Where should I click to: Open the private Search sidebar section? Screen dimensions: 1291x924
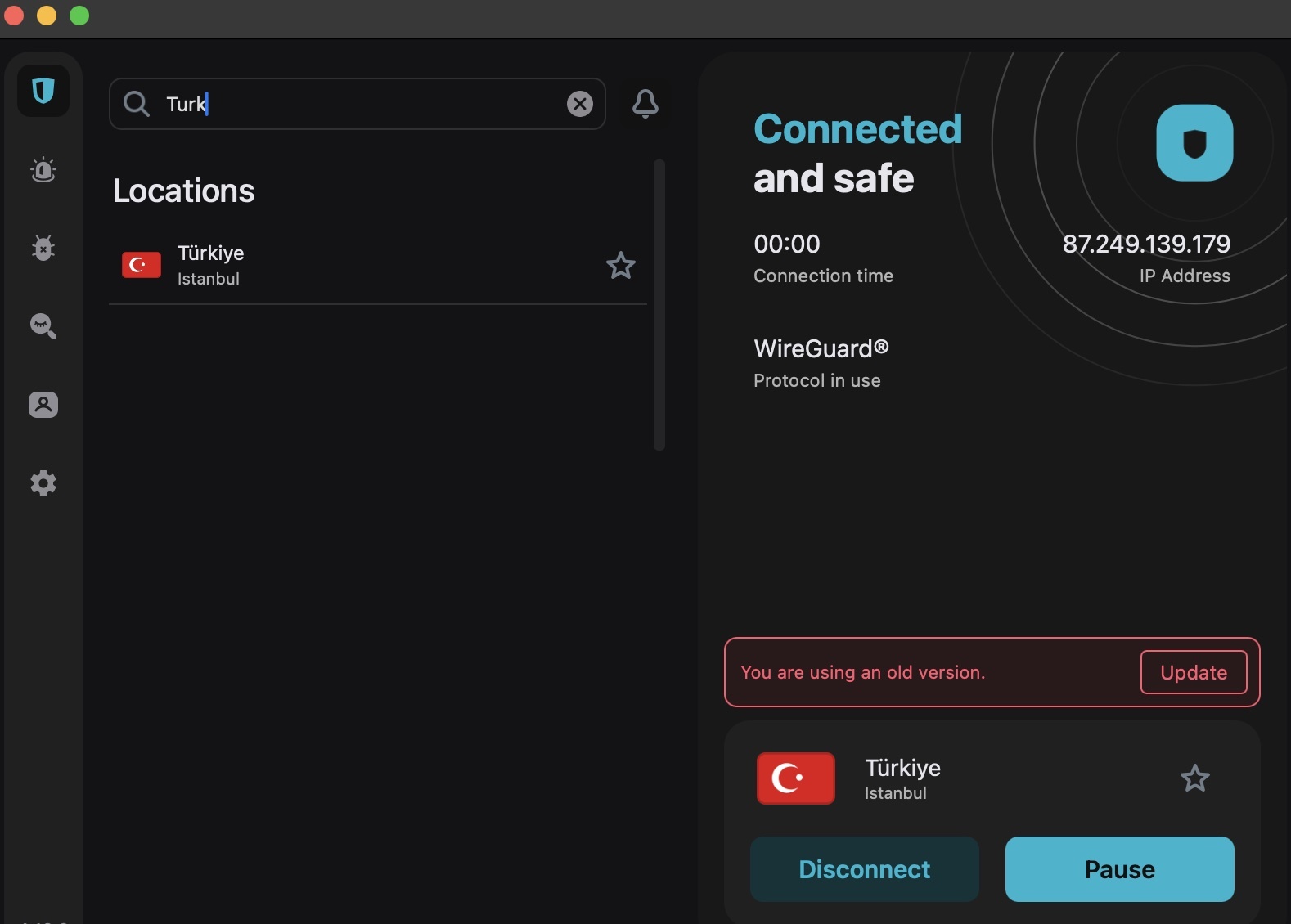click(x=43, y=326)
